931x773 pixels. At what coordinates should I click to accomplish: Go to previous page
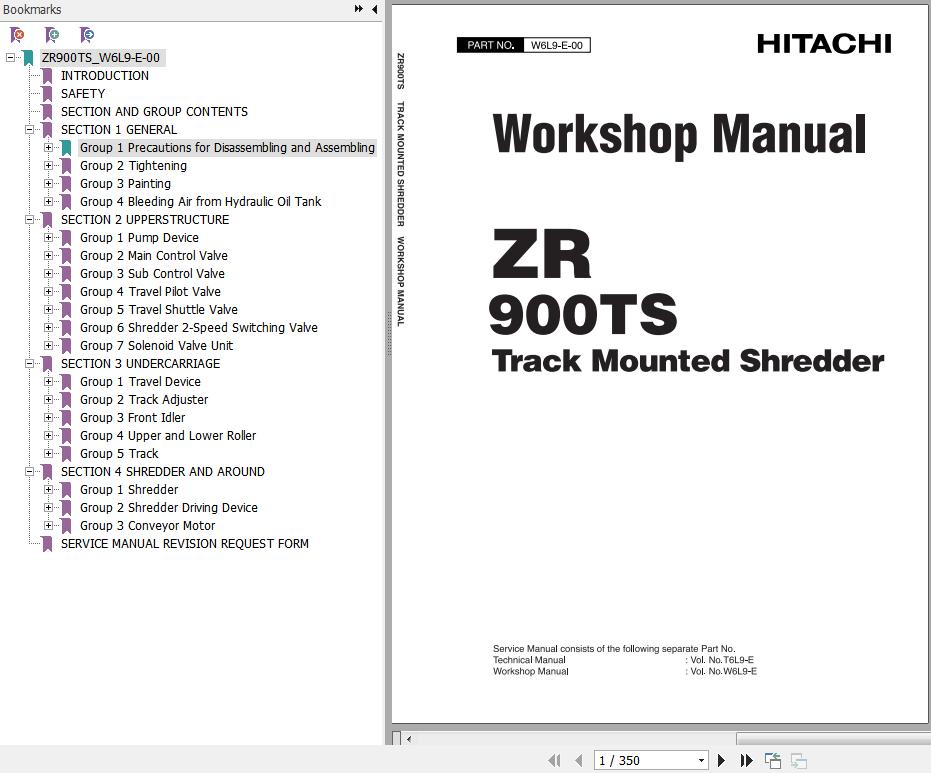578,761
